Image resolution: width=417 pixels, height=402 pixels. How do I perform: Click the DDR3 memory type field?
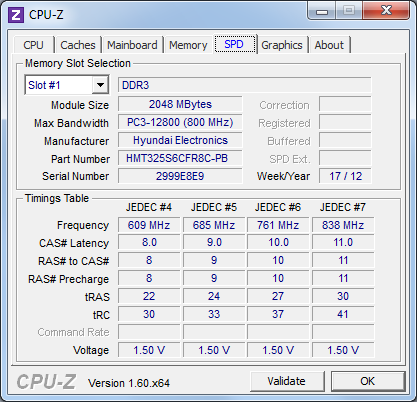click(x=244, y=85)
